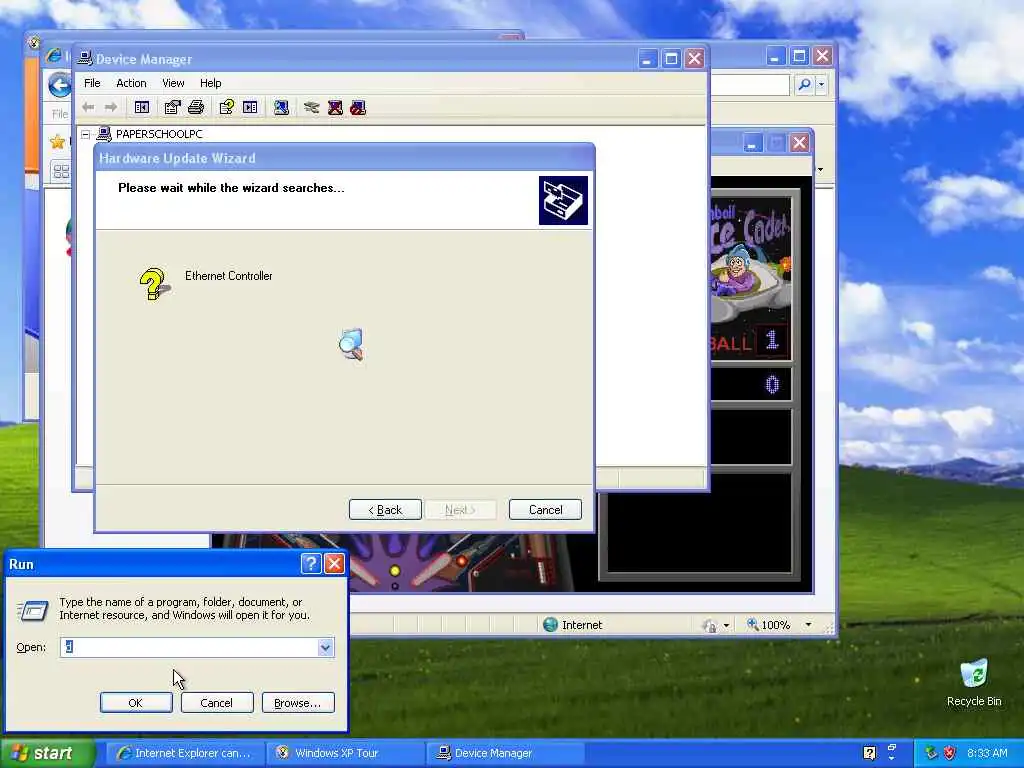Viewport: 1024px width, 768px height.
Task: Click the protected mode lock icon in status bar
Action: pos(709,626)
